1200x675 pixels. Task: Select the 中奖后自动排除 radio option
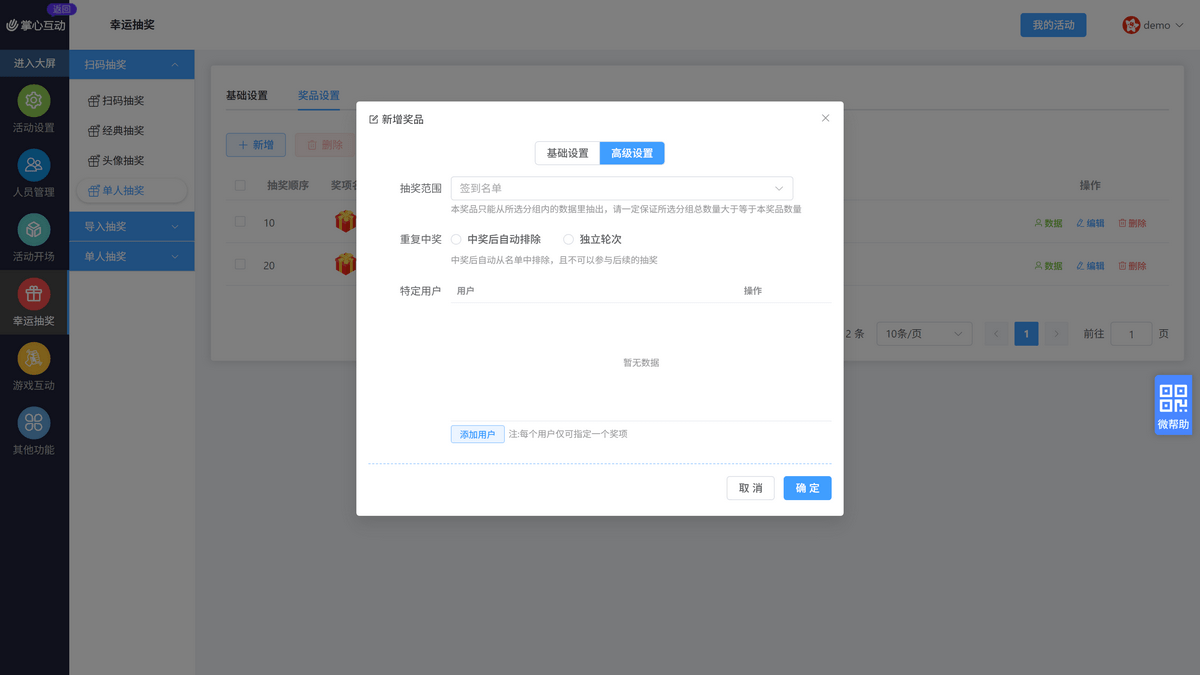tap(496, 240)
